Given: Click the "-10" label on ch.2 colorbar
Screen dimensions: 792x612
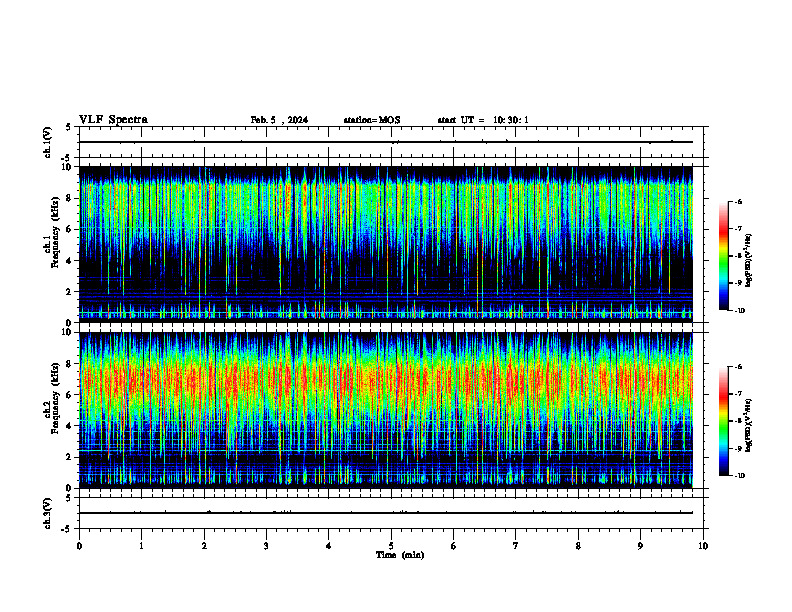Looking at the screenshot, I should [739, 476].
